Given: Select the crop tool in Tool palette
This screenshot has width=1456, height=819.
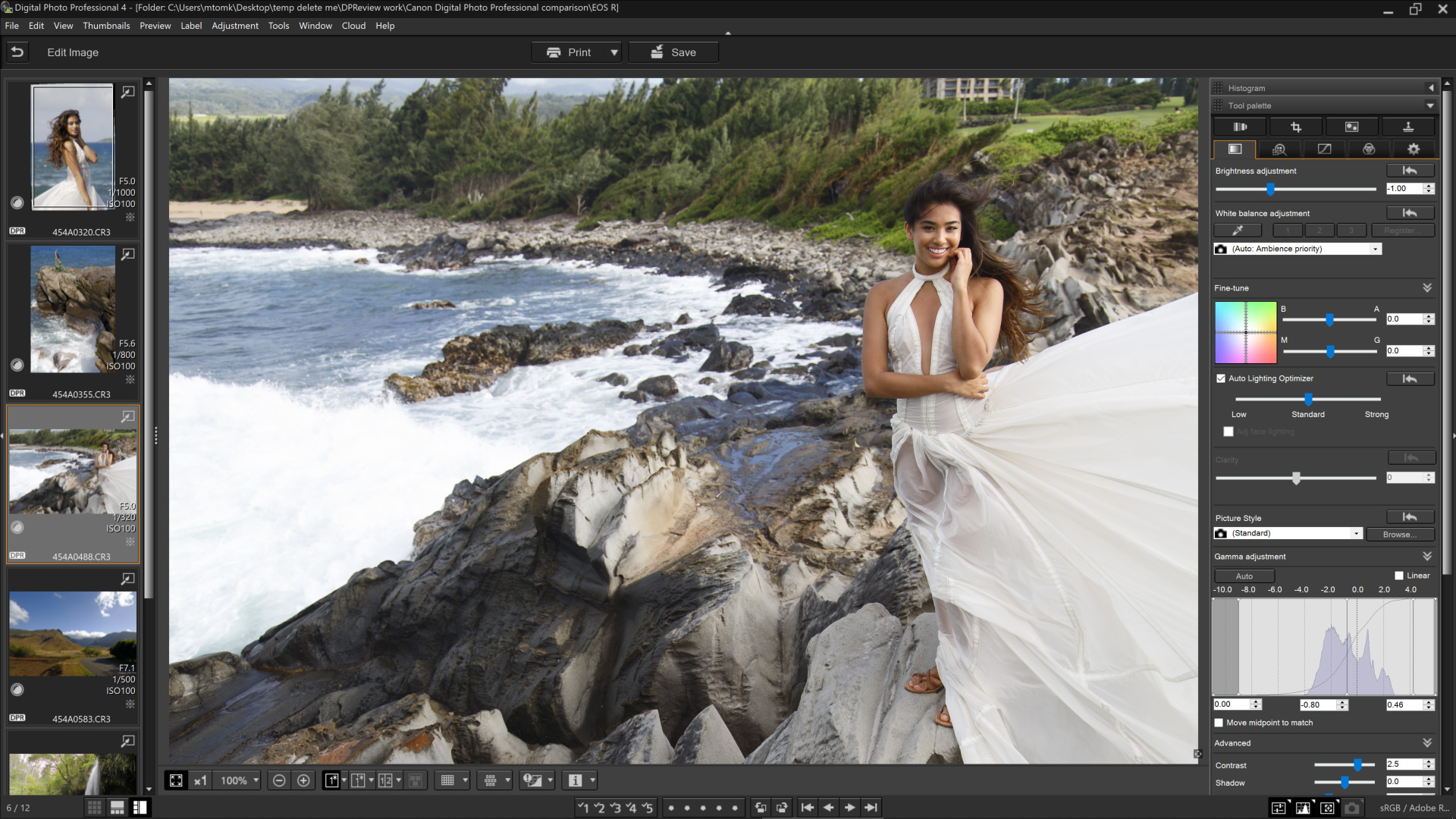Looking at the screenshot, I should [1296, 127].
